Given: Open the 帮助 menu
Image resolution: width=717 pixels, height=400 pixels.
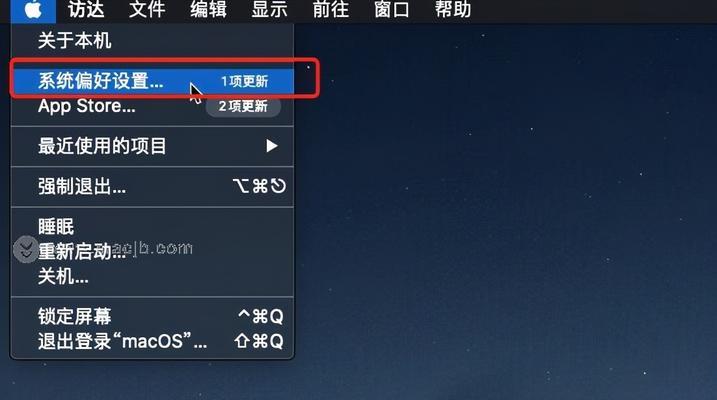Looking at the screenshot, I should point(453,10).
